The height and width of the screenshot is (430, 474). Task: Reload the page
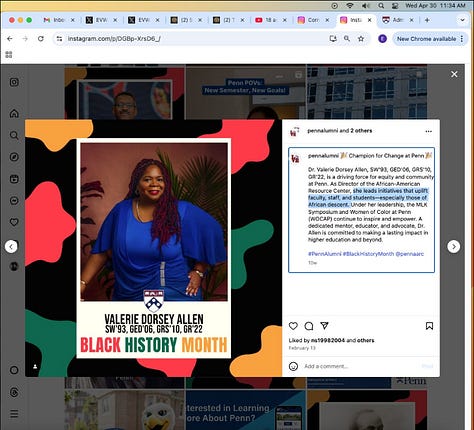pyautogui.click(x=41, y=39)
